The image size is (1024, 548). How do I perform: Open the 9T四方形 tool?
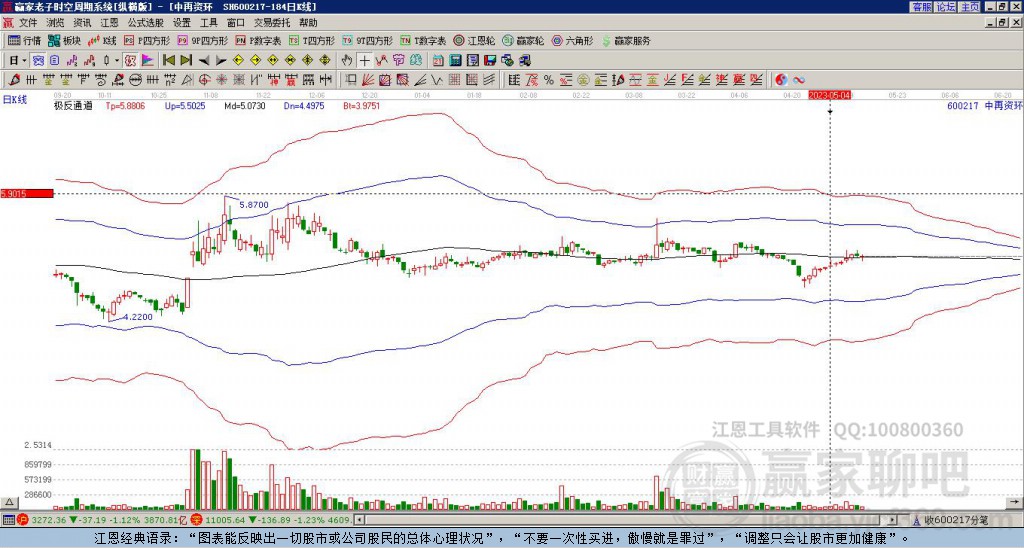tap(368, 41)
